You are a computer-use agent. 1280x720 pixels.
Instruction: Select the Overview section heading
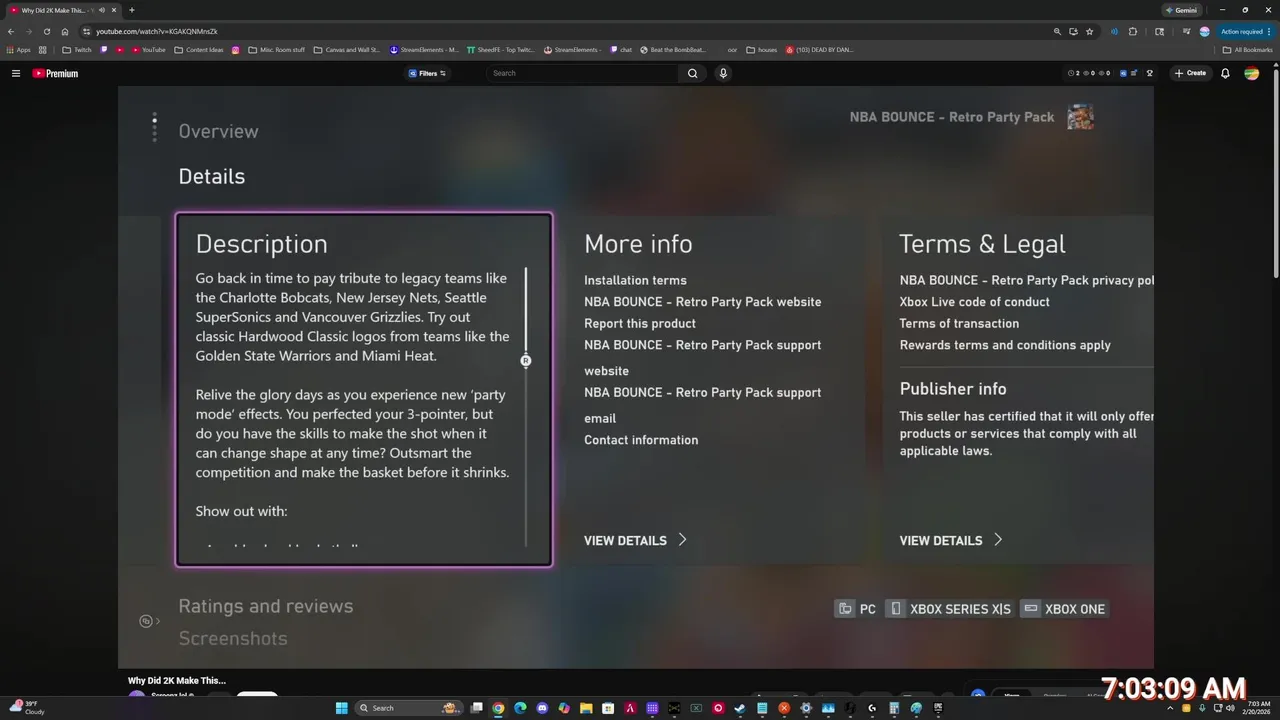(x=218, y=131)
